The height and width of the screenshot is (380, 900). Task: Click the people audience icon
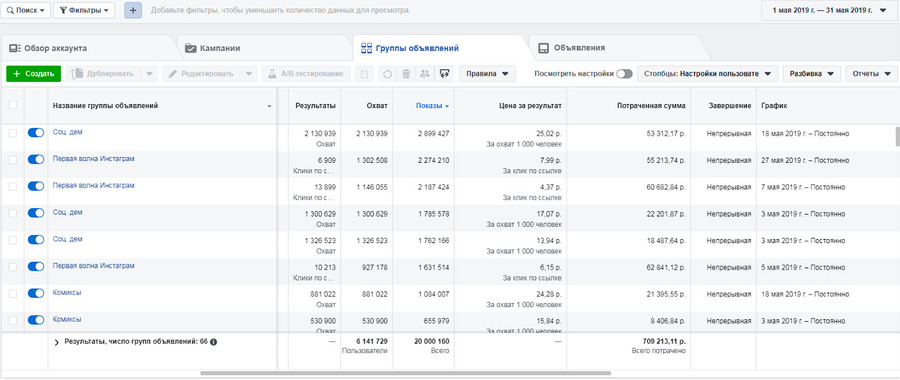(x=425, y=74)
